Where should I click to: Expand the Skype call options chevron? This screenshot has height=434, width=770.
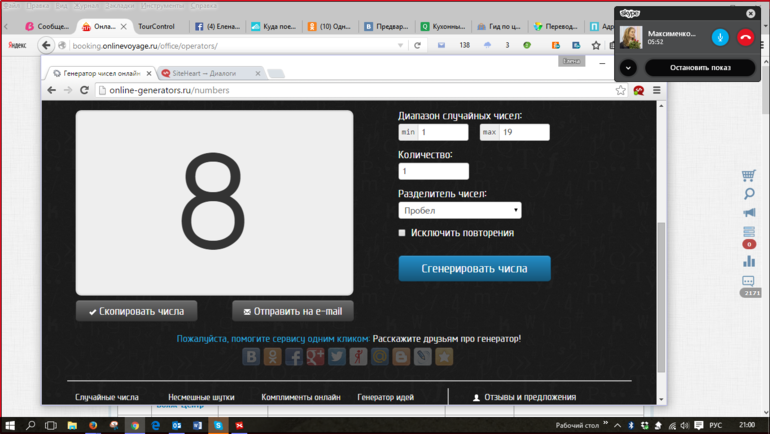(x=628, y=68)
